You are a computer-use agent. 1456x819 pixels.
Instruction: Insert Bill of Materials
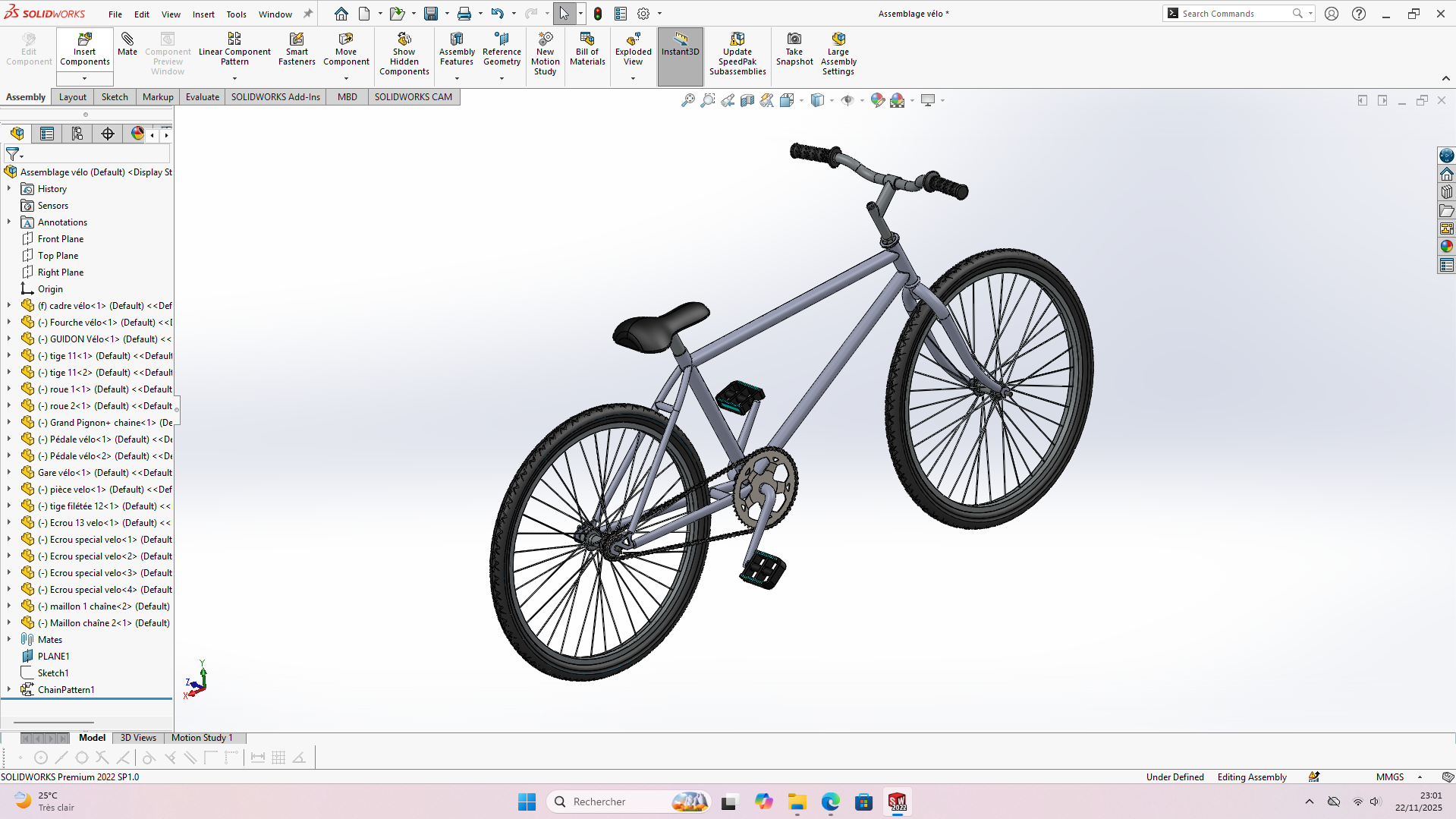pos(587,49)
